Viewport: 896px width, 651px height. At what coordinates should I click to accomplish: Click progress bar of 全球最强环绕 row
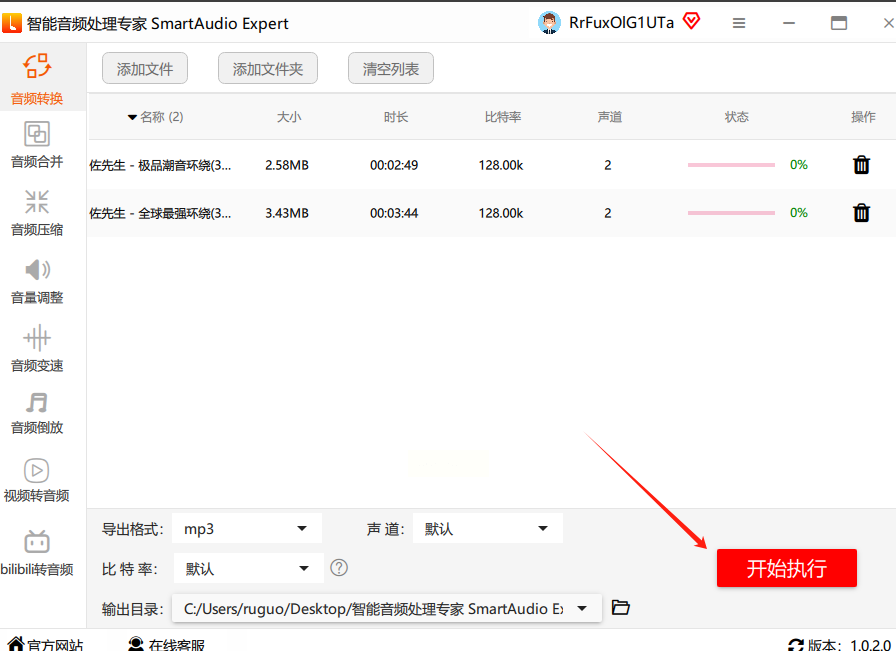tap(731, 213)
